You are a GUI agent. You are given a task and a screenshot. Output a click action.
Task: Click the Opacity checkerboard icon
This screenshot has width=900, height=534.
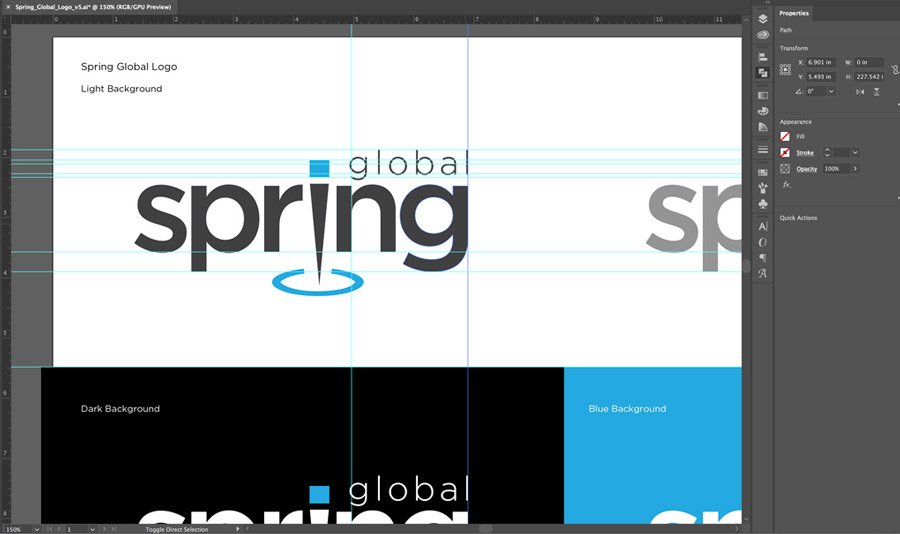[x=785, y=169]
